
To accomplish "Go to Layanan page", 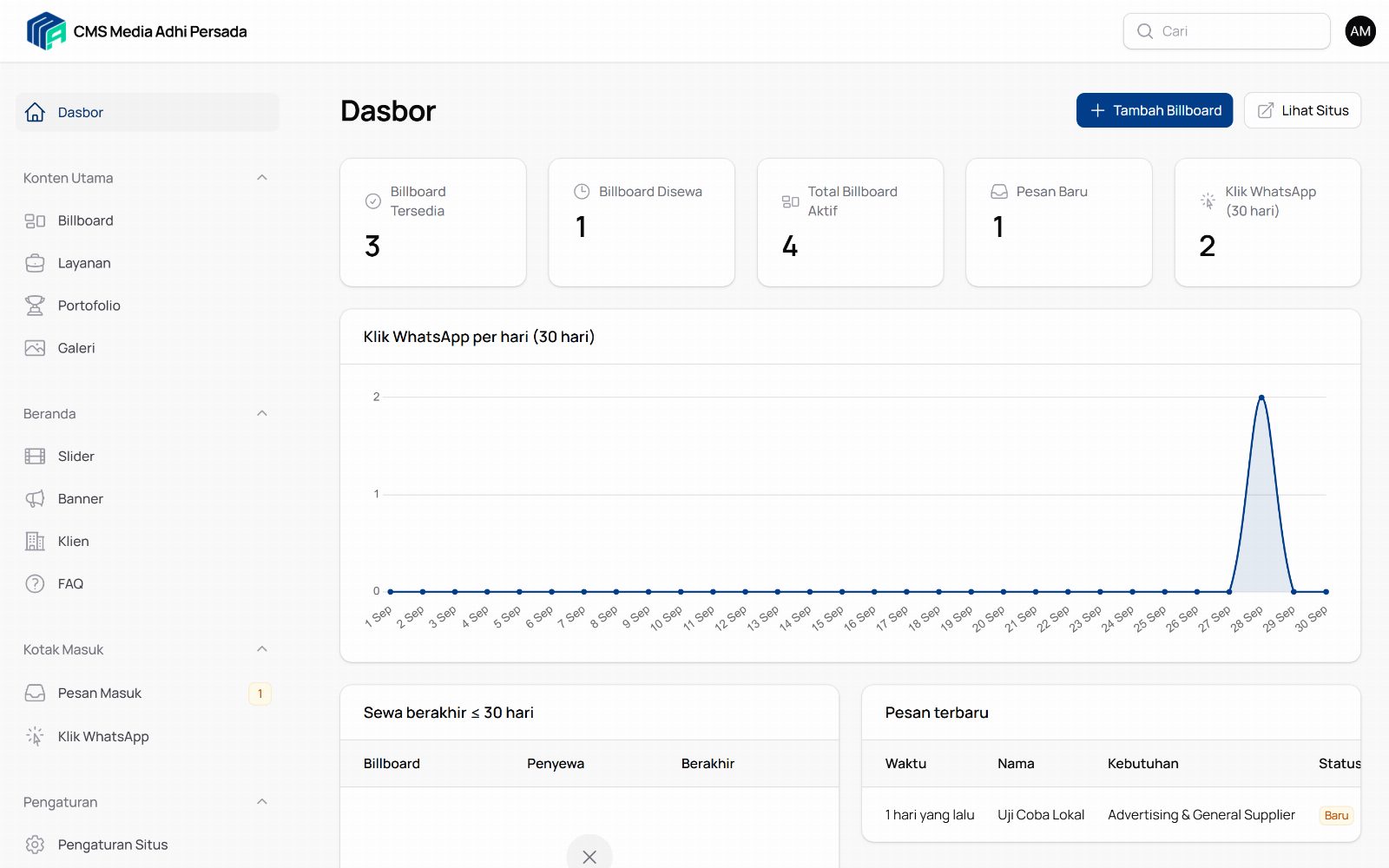I will point(148,263).
